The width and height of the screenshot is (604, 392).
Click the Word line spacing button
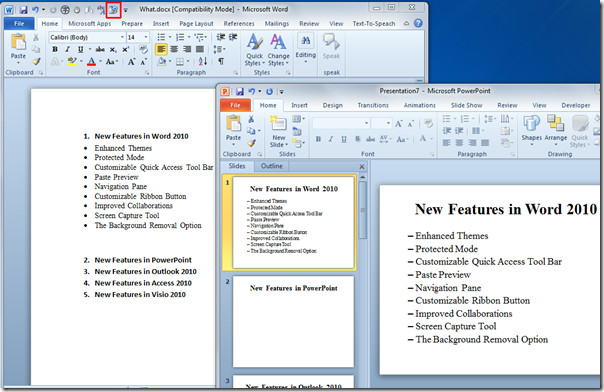pos(218,49)
